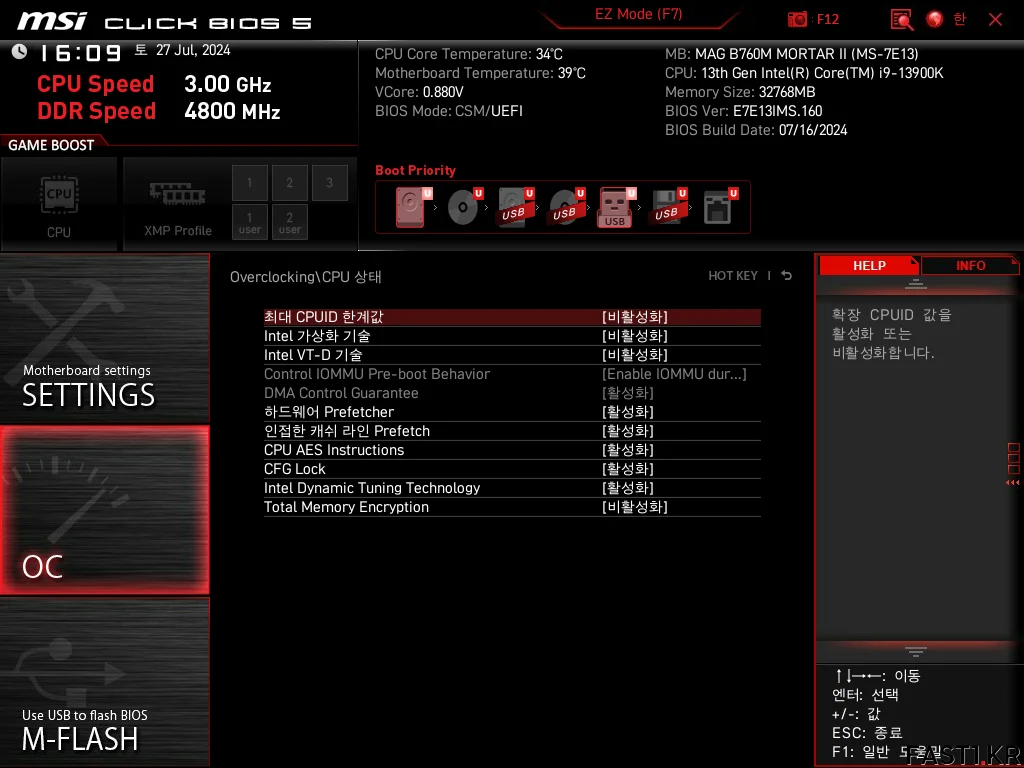Select the USB optical drive boot icon
The width and height of the screenshot is (1024, 768).
(567, 207)
